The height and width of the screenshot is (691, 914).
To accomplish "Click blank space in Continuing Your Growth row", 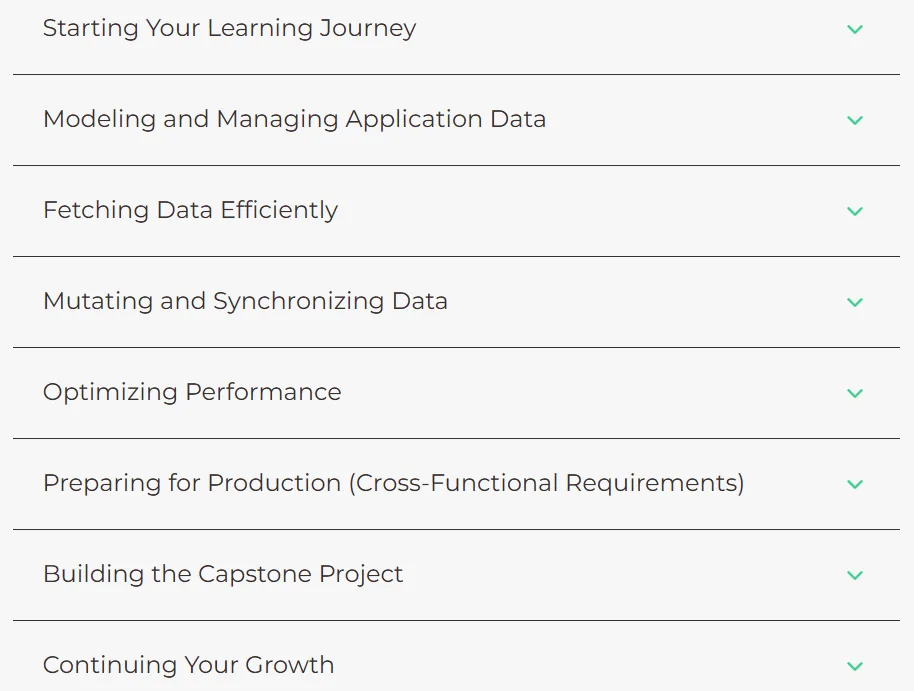I will (583, 666).
